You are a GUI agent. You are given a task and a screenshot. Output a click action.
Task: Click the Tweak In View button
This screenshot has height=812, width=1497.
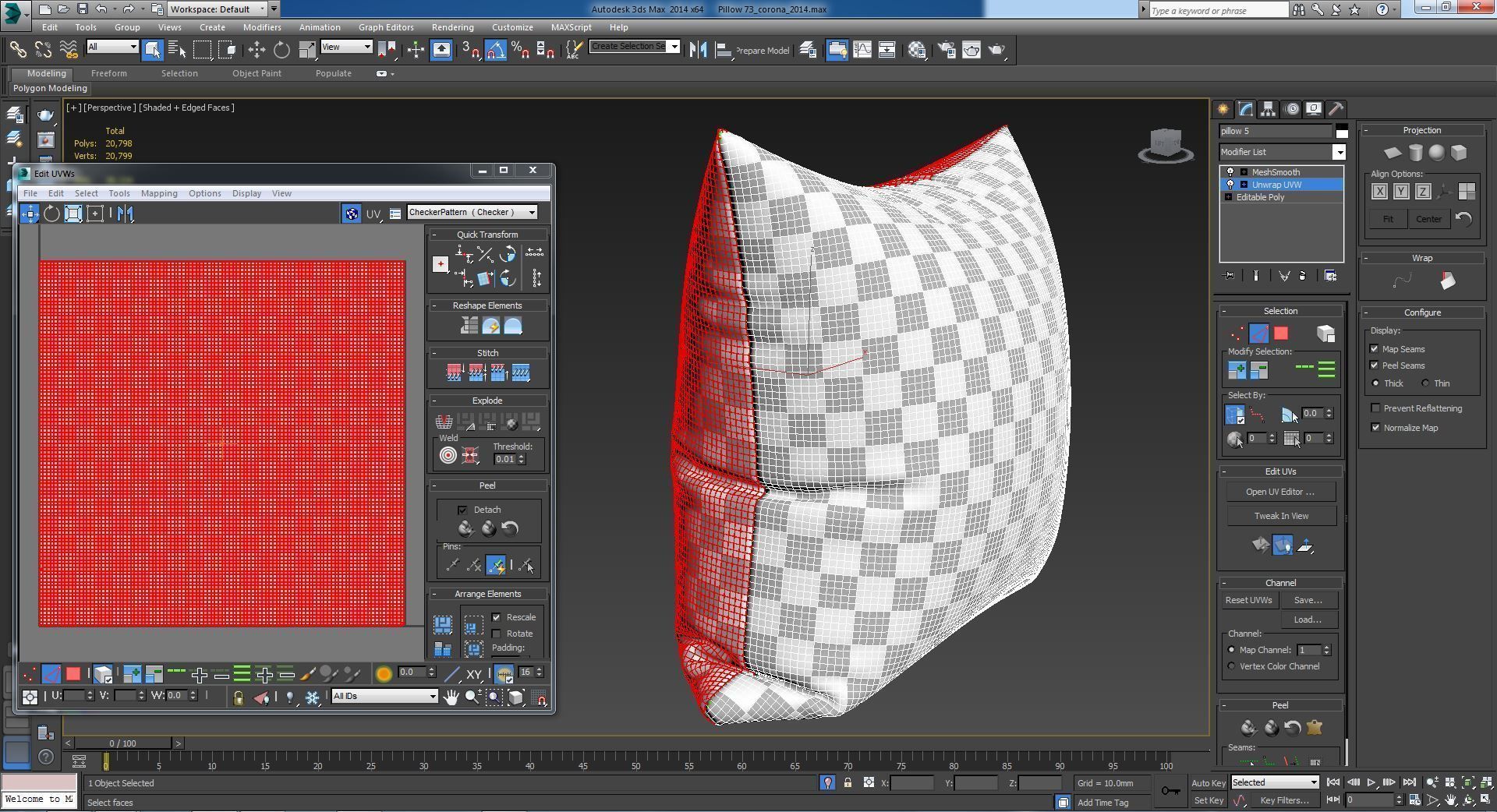pyautogui.click(x=1281, y=516)
